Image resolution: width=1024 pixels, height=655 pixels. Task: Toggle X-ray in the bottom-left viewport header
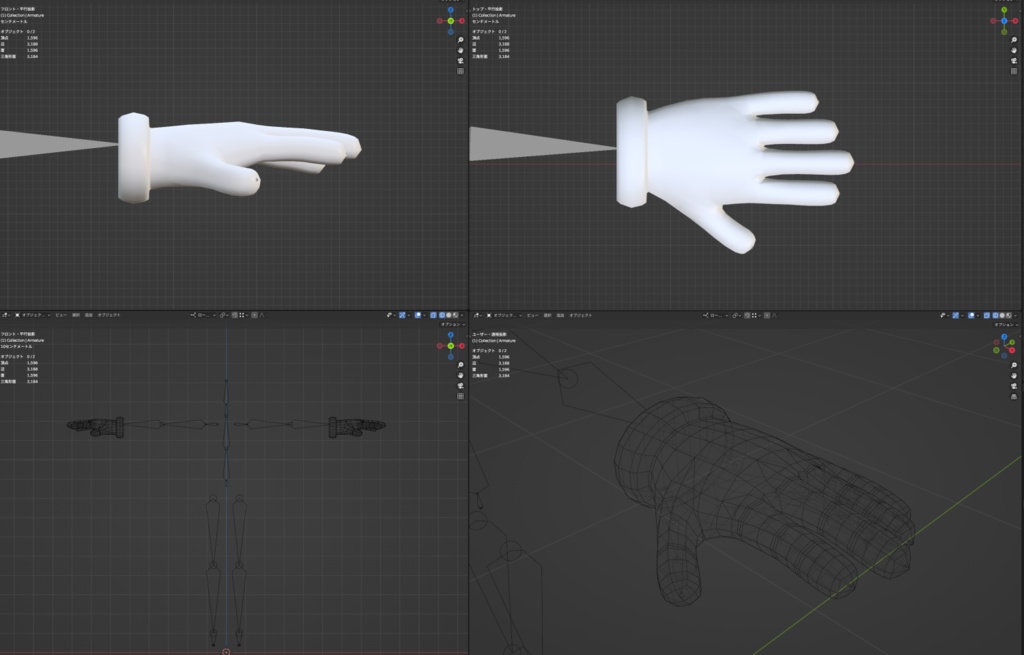(433, 315)
